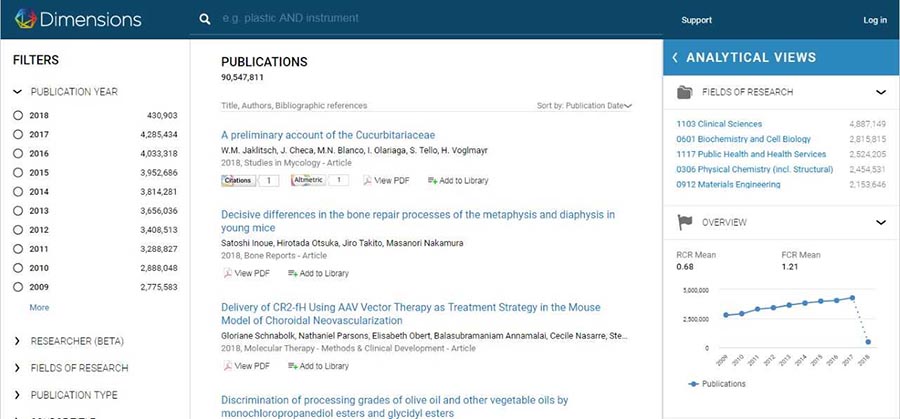The height and width of the screenshot is (419, 900).
Task: Select the 2015 publication year radio button
Action: tap(18, 173)
